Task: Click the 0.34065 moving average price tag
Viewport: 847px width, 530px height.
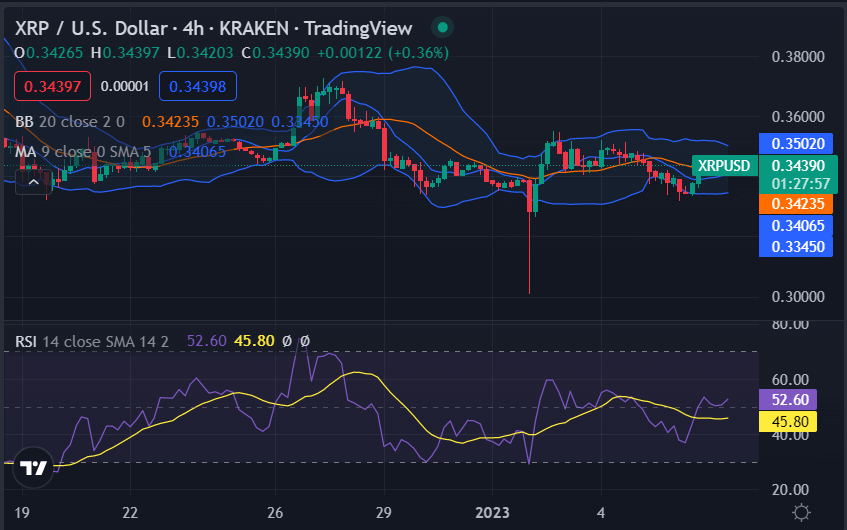Action: 796,225
